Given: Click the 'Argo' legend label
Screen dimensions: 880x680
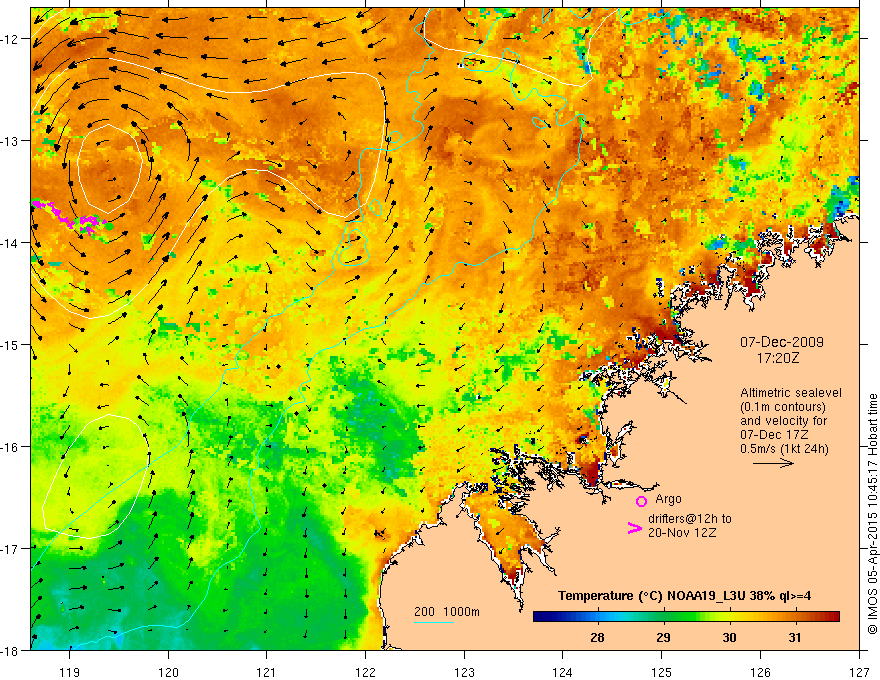Looking at the screenshot, I should [x=668, y=499].
